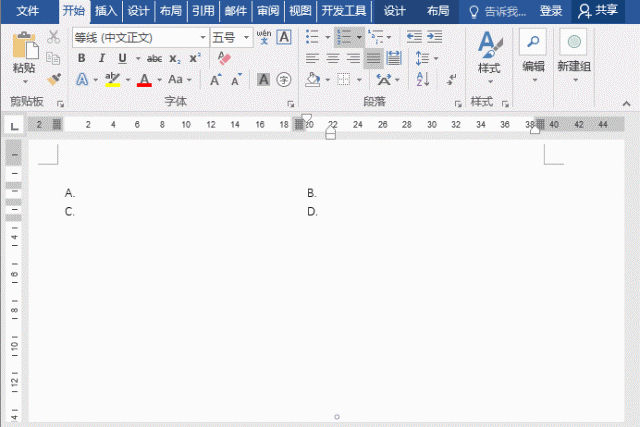Image resolution: width=640 pixels, height=427 pixels.
Task: Click the right indent ruler marker
Action: click(535, 129)
